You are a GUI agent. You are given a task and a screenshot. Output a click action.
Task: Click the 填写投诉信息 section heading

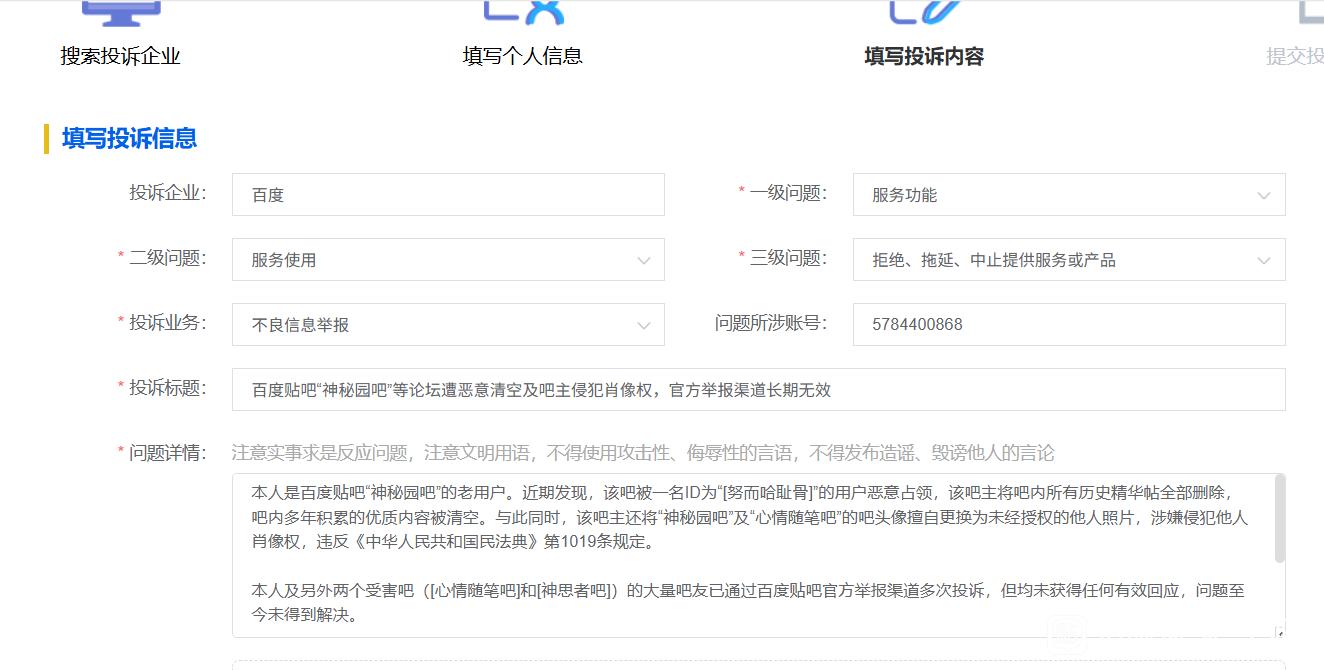tap(129, 138)
